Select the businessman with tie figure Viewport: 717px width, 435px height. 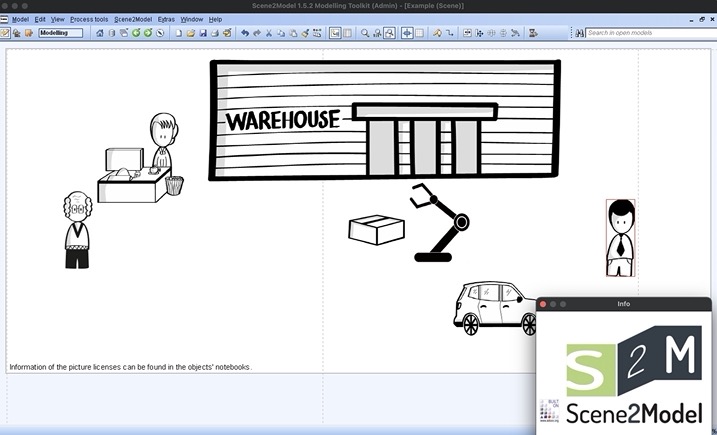coord(621,238)
